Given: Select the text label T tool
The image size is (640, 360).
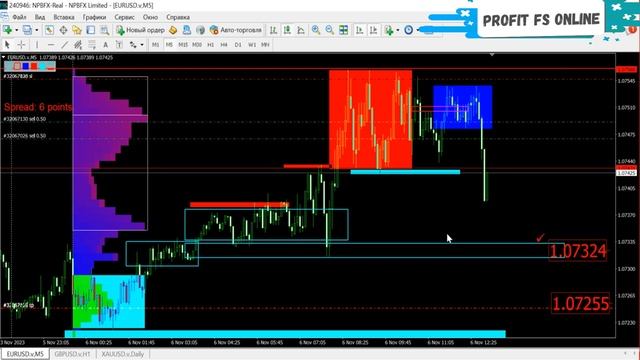Looking at the screenshot, I should (x=119, y=44).
